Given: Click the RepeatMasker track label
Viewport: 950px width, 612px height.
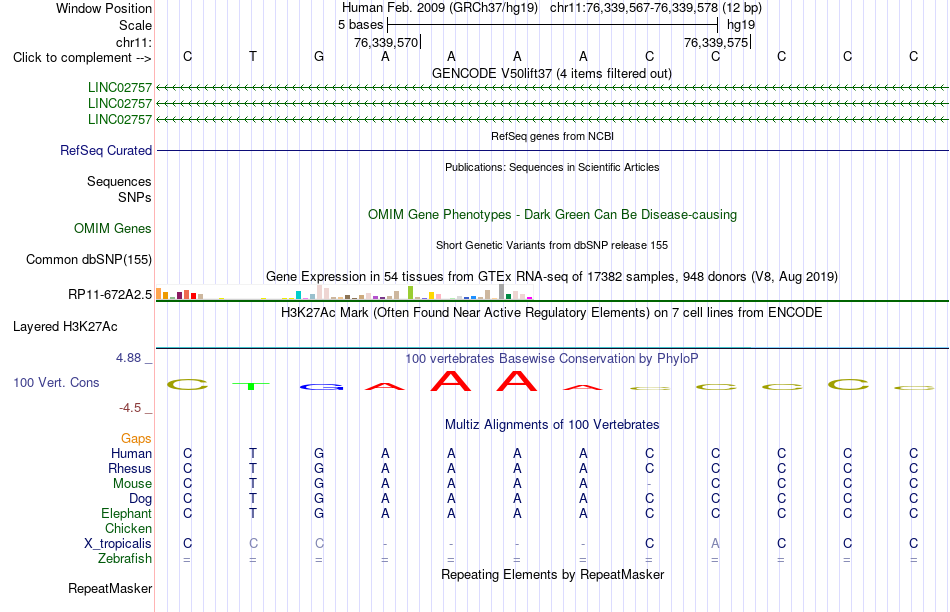Looking at the screenshot, I should [x=110, y=588].
